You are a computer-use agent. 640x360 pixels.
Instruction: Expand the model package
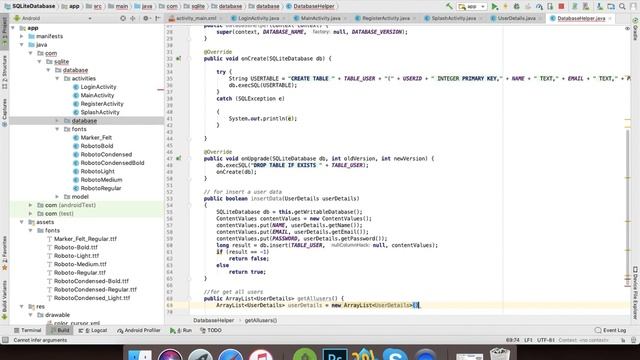(x=57, y=197)
